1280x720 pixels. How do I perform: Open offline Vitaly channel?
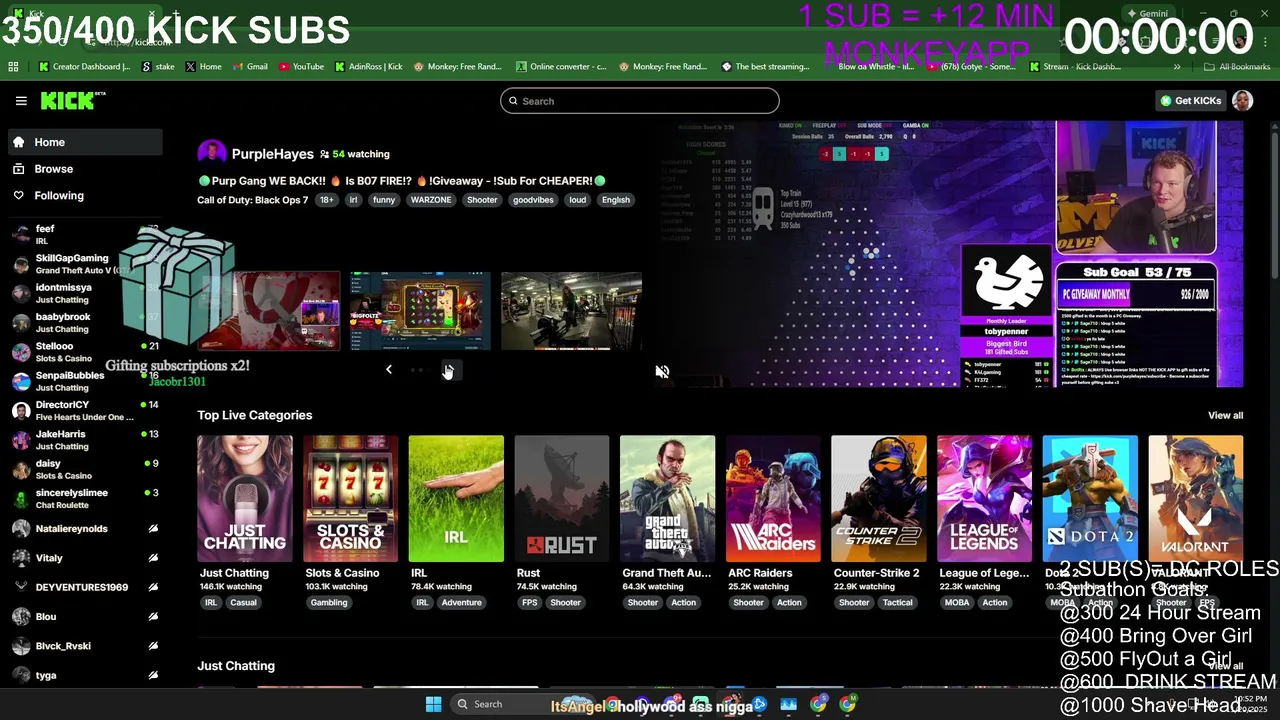(x=84, y=558)
